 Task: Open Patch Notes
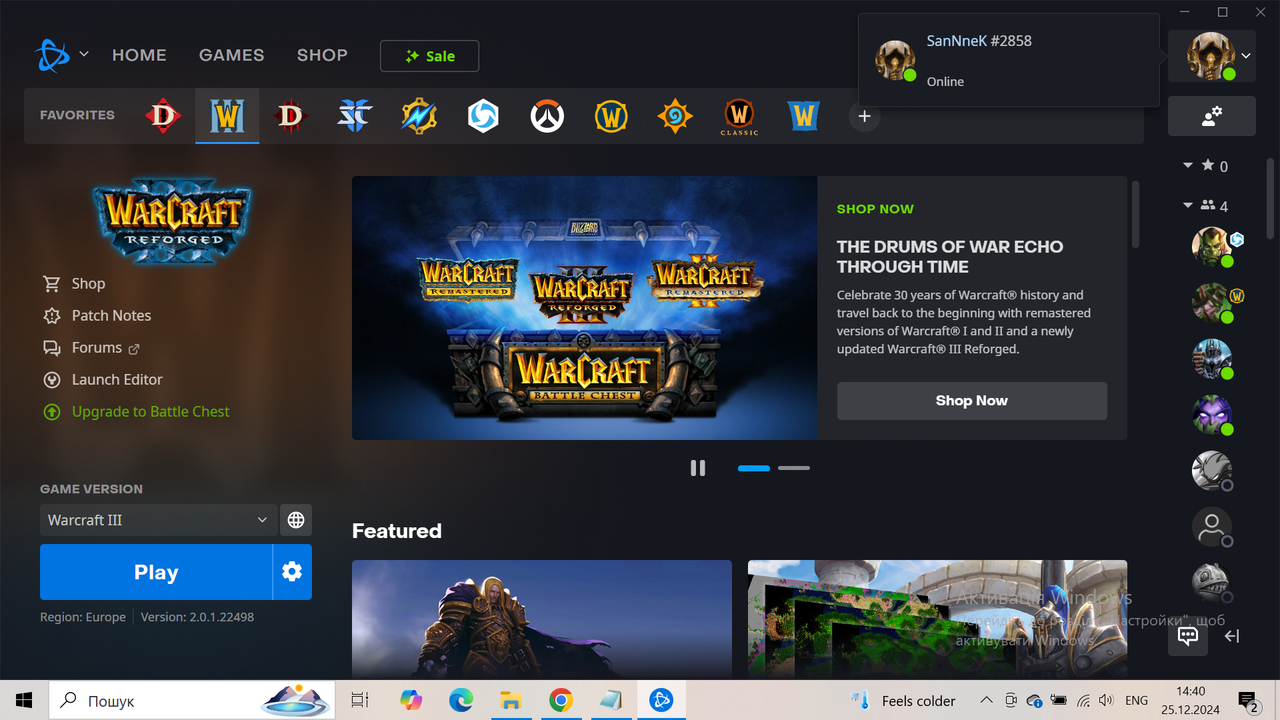click(97, 316)
